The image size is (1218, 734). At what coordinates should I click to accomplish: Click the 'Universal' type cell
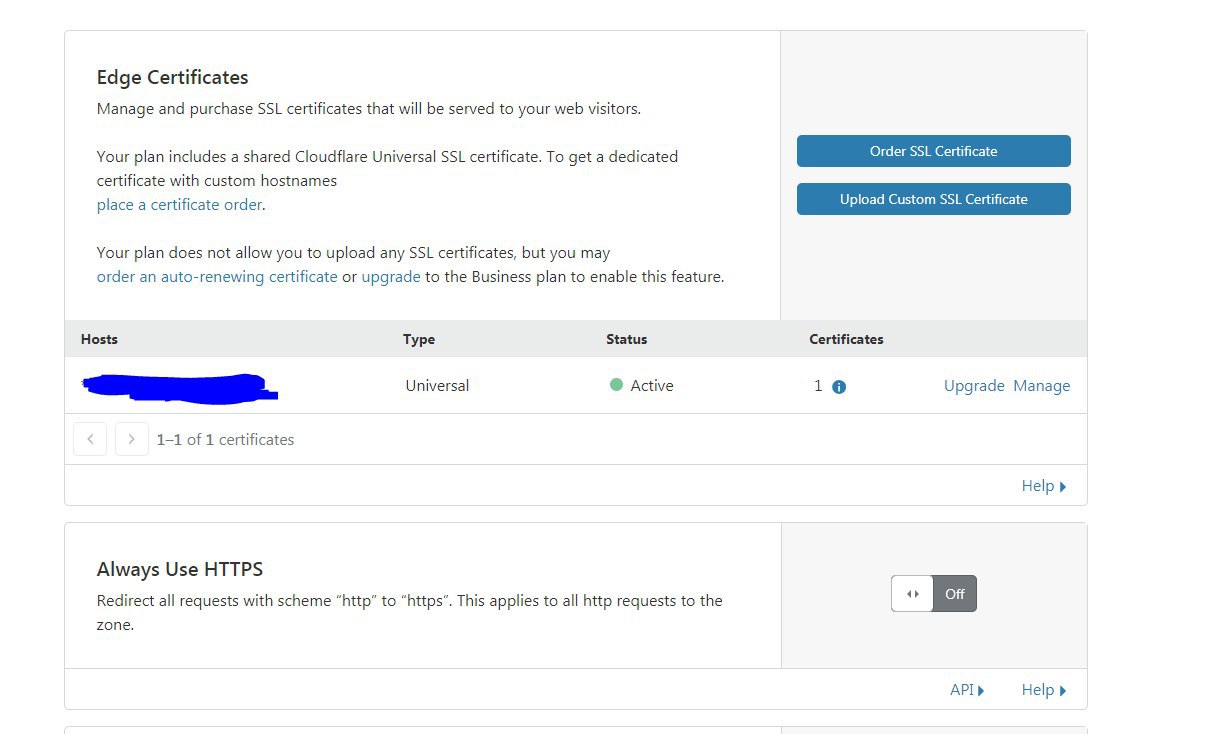(437, 386)
